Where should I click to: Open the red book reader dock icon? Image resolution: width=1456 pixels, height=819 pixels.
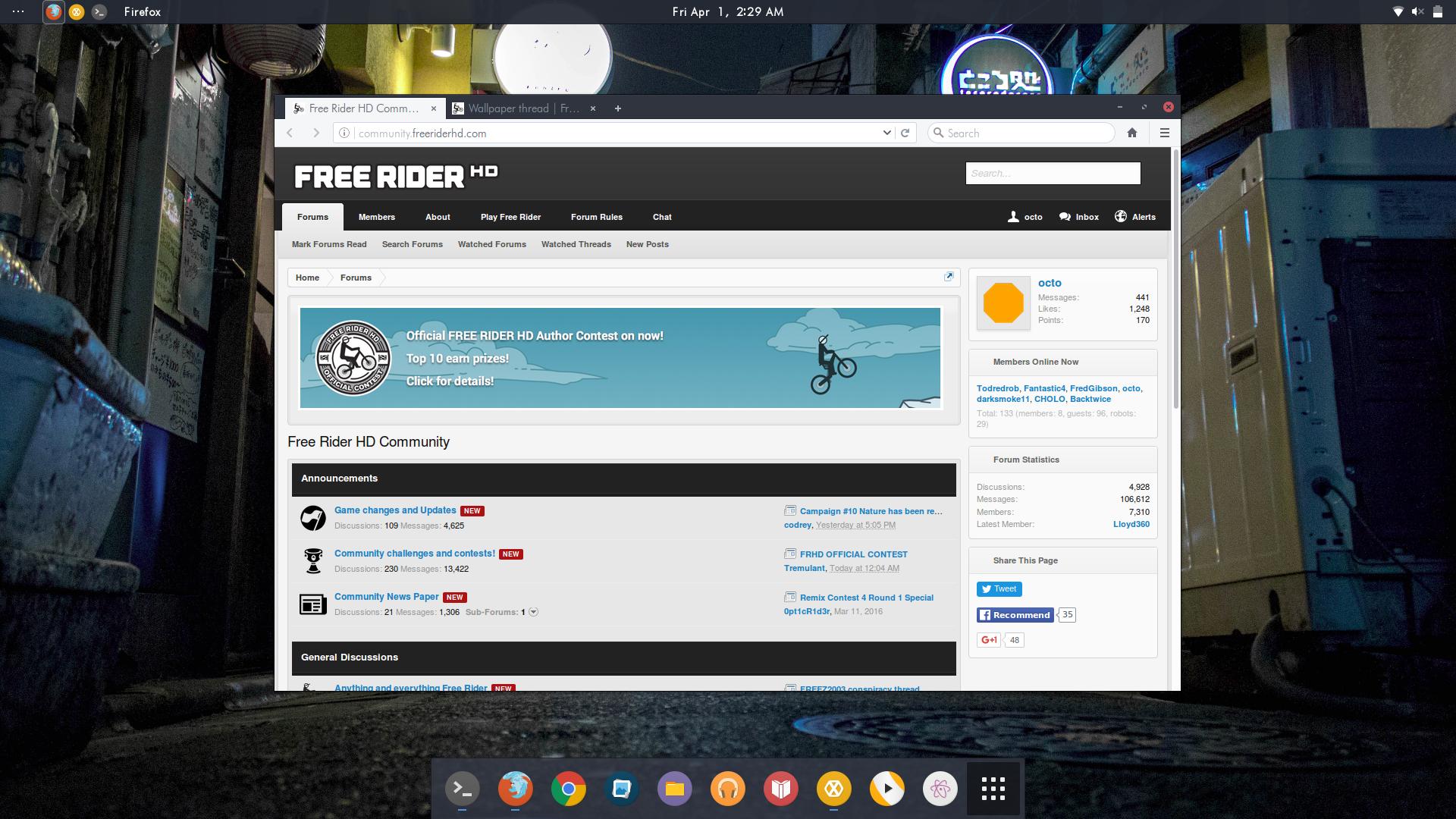click(x=780, y=789)
